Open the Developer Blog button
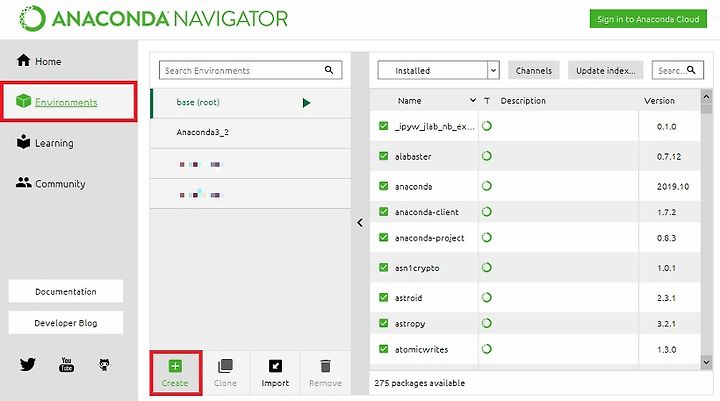The image size is (720, 401). [66, 322]
